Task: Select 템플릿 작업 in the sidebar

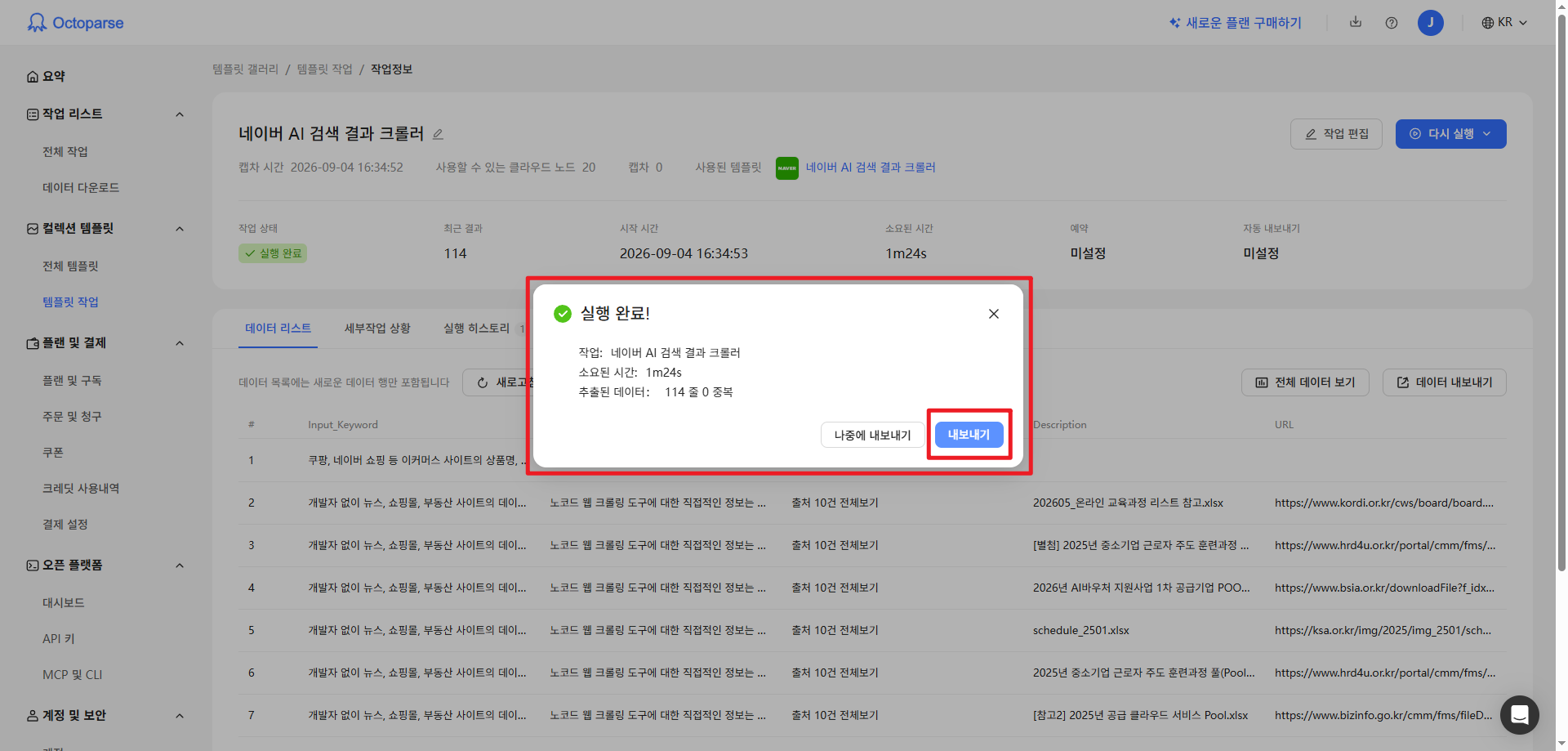Action: click(x=70, y=302)
